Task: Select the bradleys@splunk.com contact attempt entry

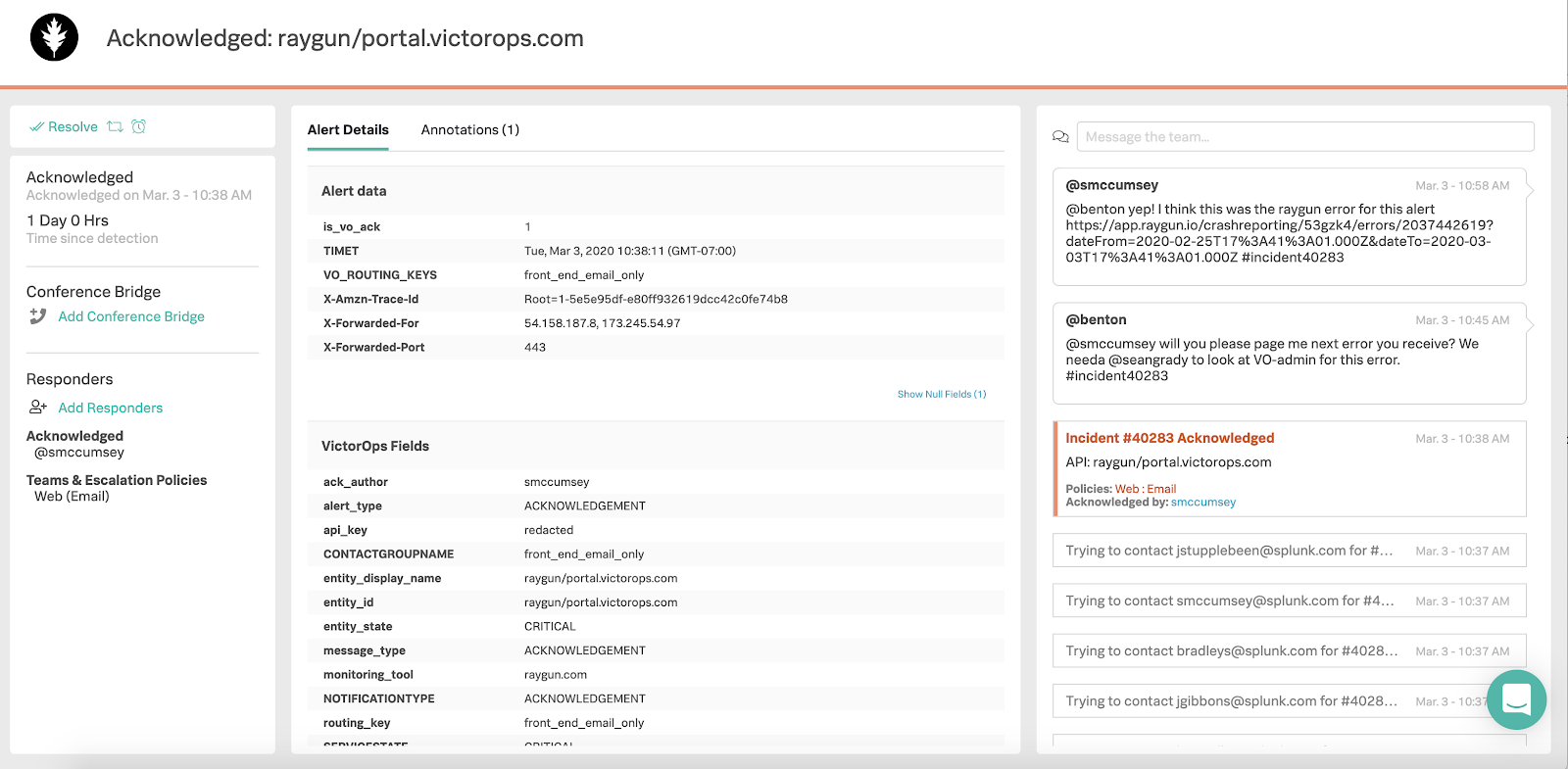Action: point(1290,650)
